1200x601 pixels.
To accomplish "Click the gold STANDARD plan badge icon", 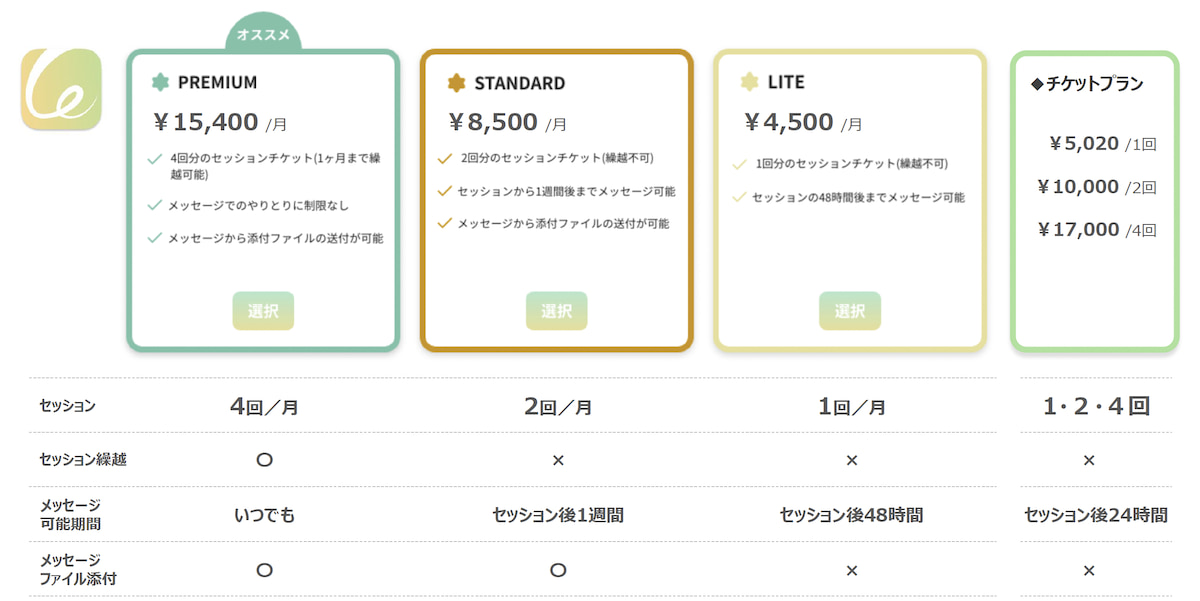I will point(456,82).
